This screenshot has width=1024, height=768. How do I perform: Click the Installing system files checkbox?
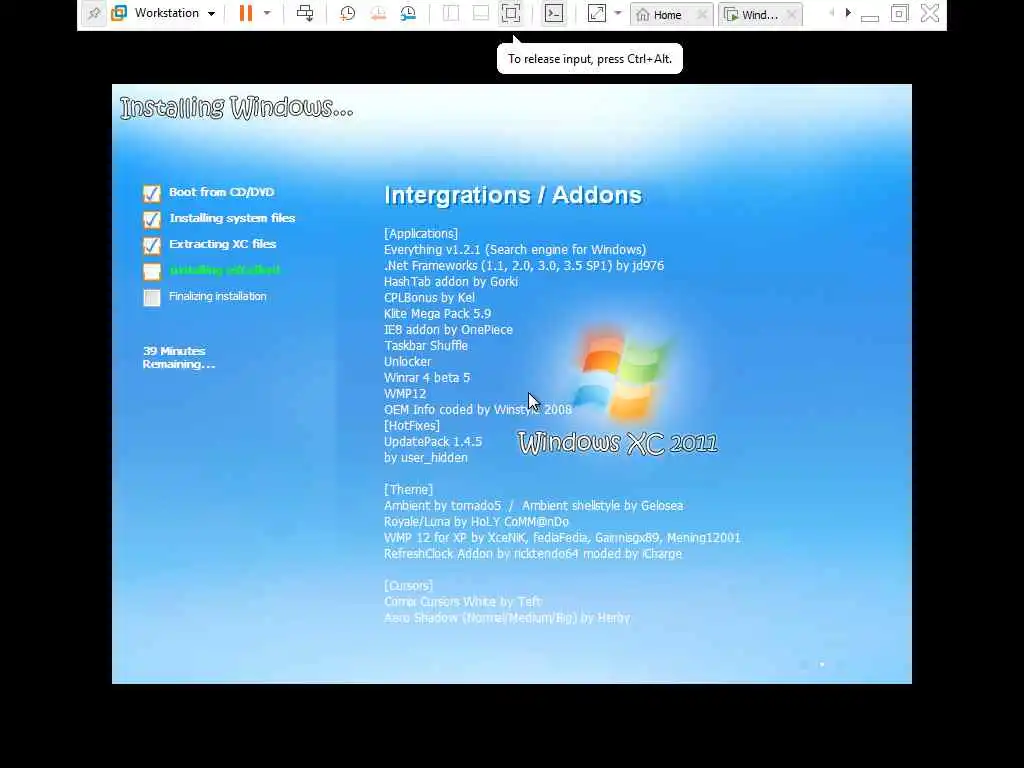[x=152, y=219]
